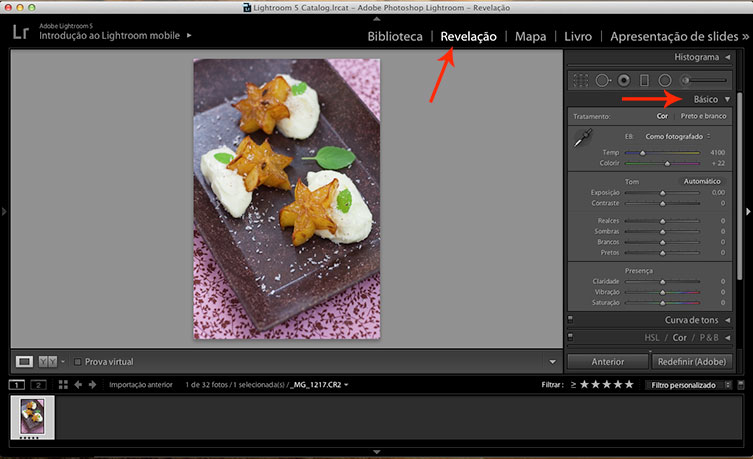This screenshot has width=753, height=459.
Task: Select the radial filter tool
Action: coord(665,79)
